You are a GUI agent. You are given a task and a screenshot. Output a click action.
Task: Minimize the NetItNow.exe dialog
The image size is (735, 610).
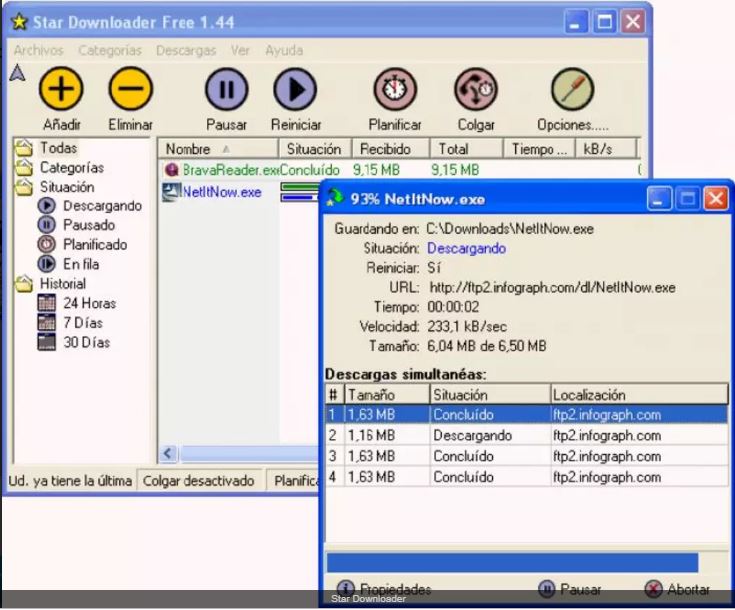659,199
